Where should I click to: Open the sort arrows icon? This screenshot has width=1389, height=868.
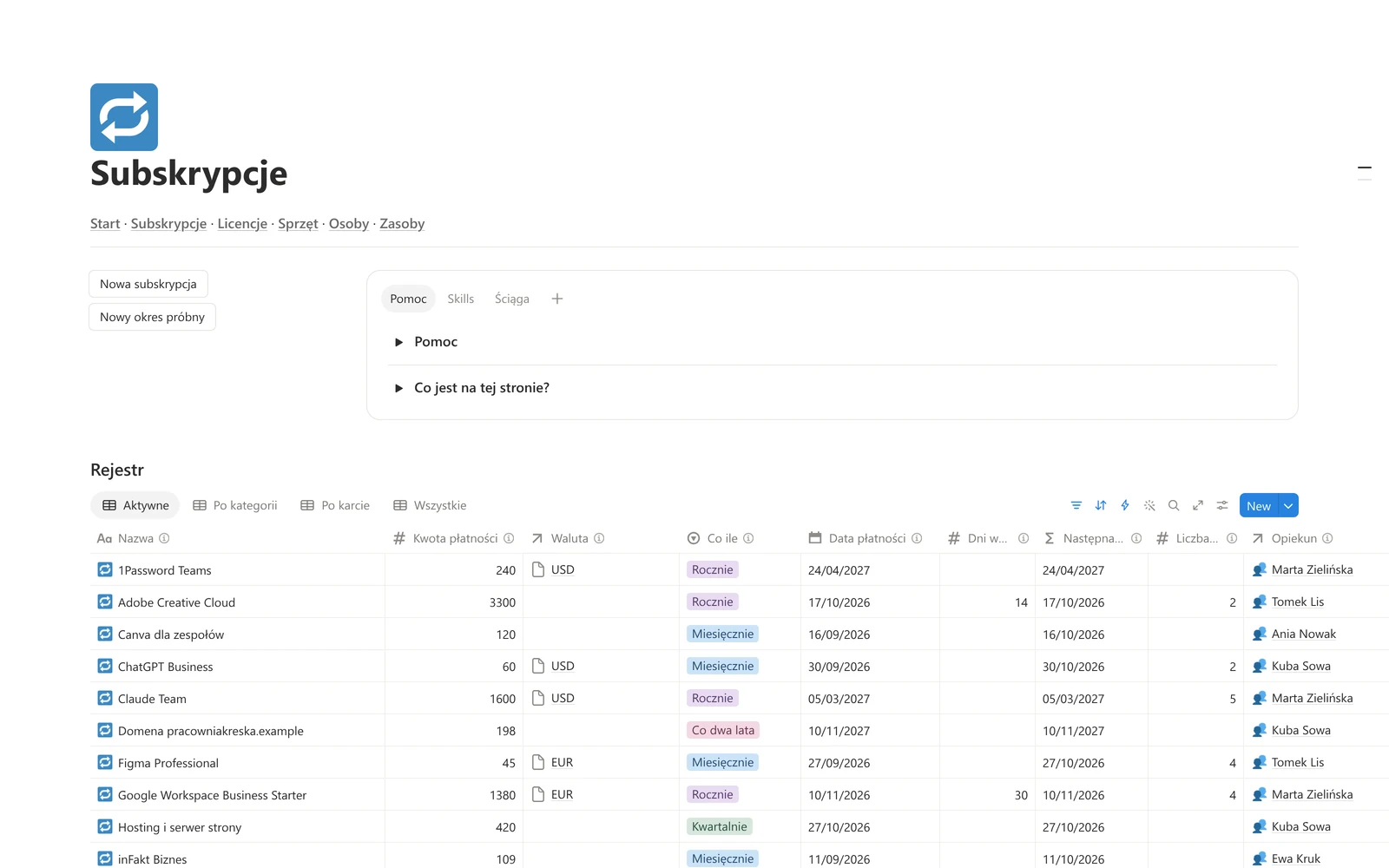1101,505
